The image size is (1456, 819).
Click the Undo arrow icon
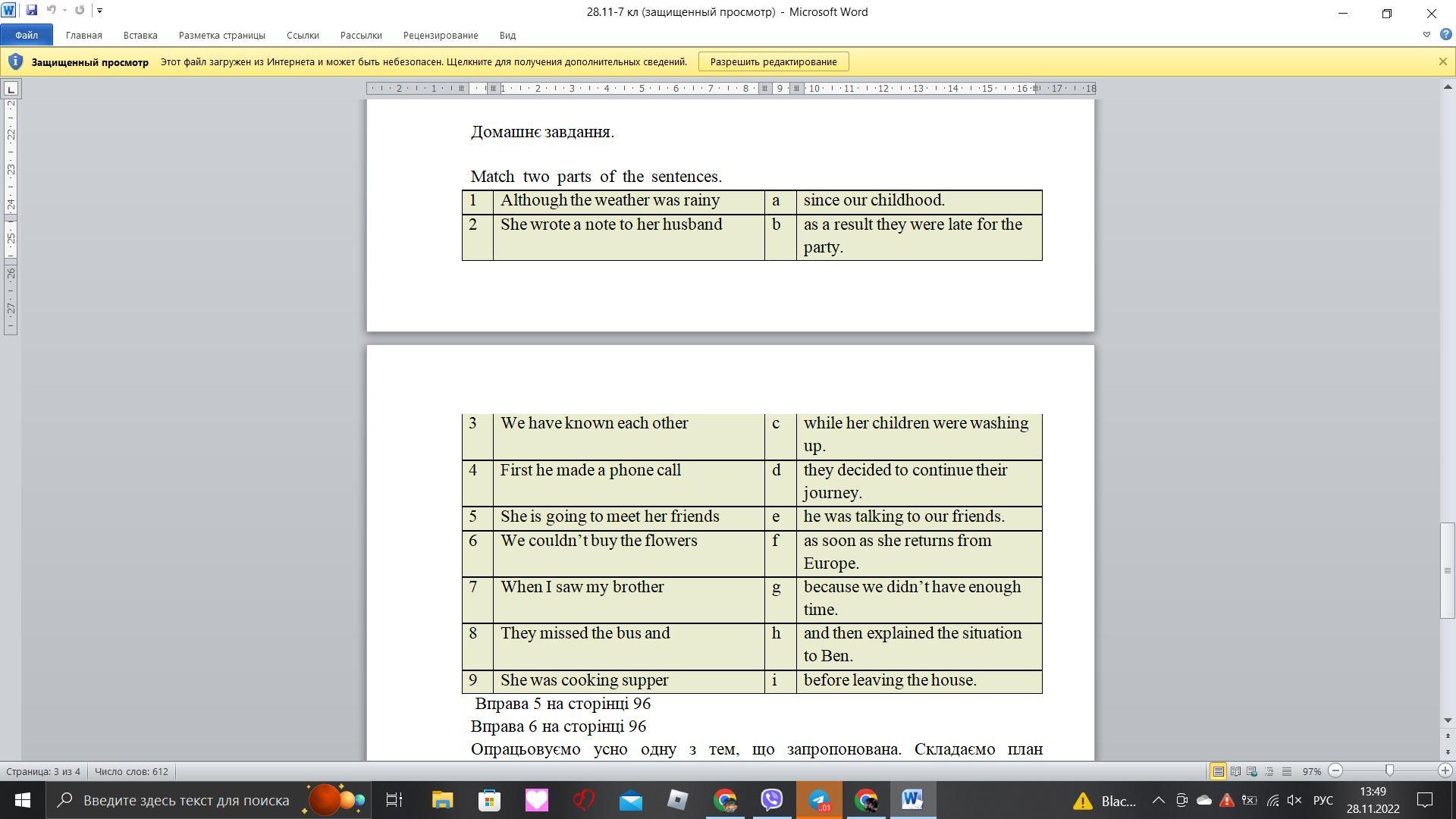coord(52,11)
